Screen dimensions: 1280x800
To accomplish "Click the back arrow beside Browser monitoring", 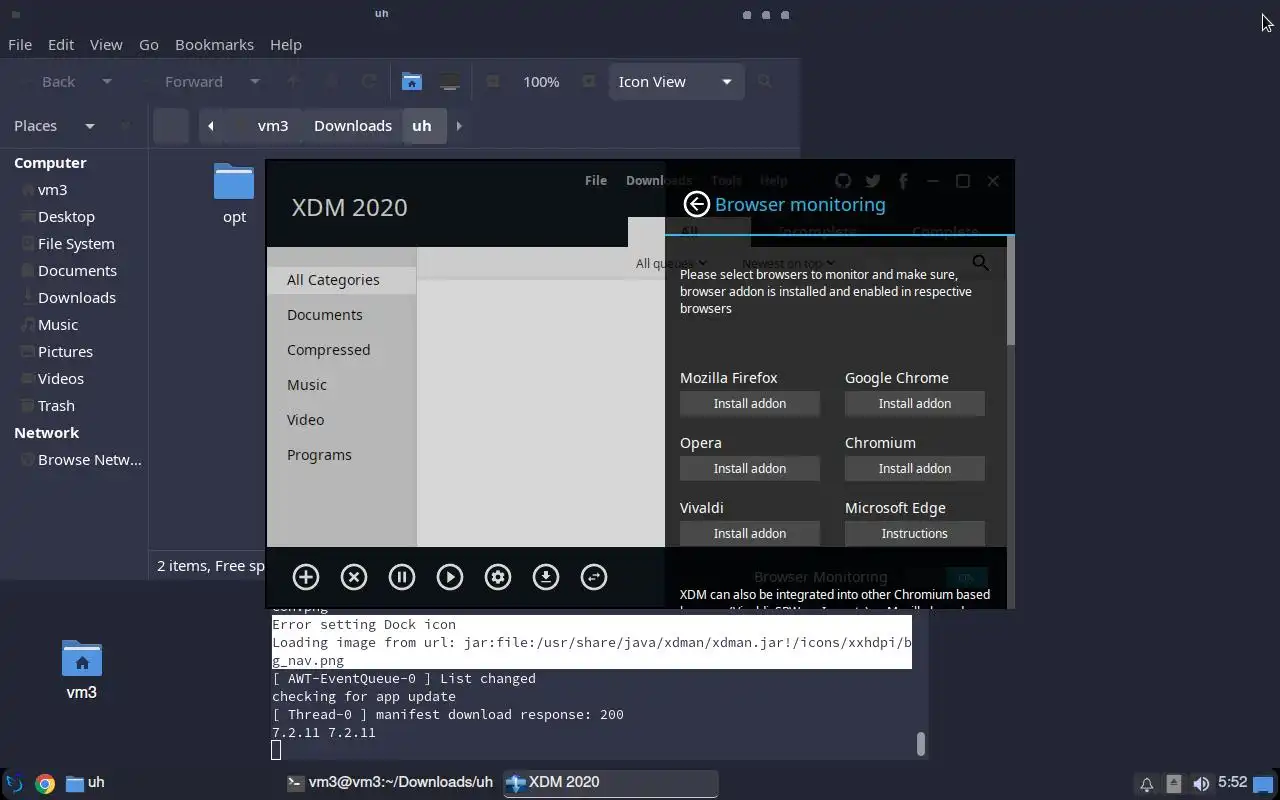I will [x=696, y=204].
